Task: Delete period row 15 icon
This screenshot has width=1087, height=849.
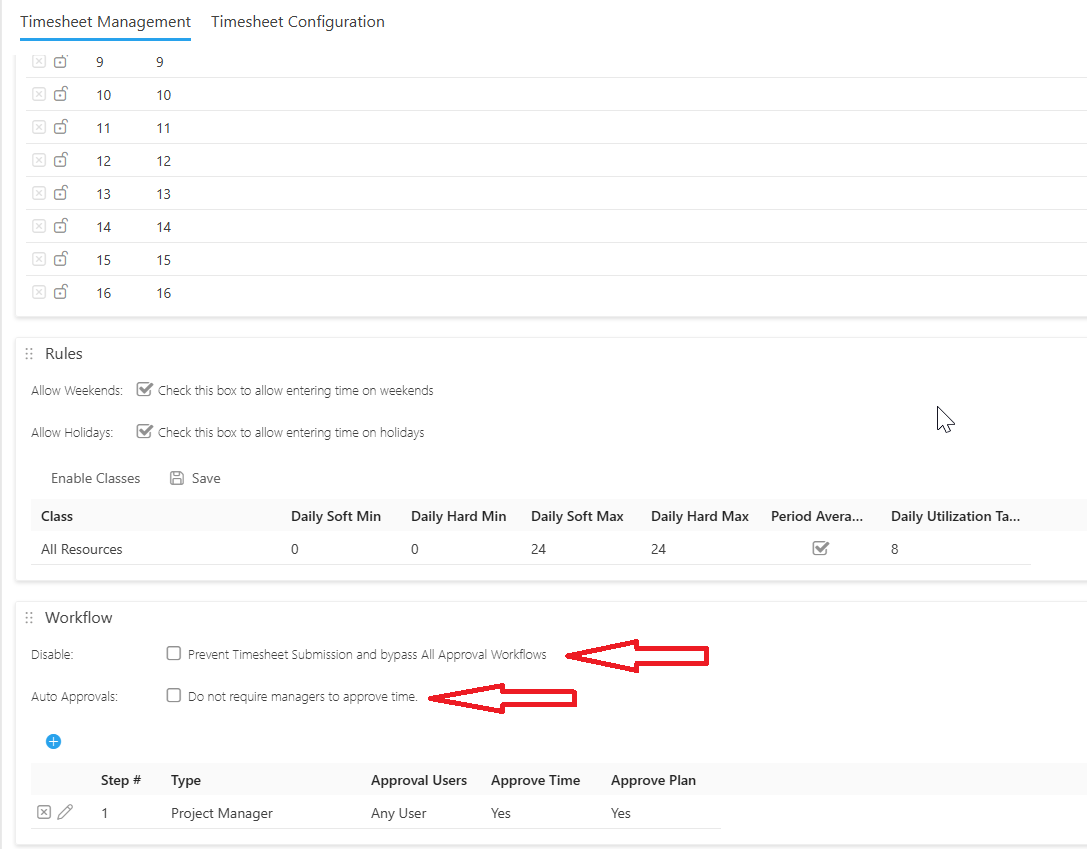Action: 39,259
